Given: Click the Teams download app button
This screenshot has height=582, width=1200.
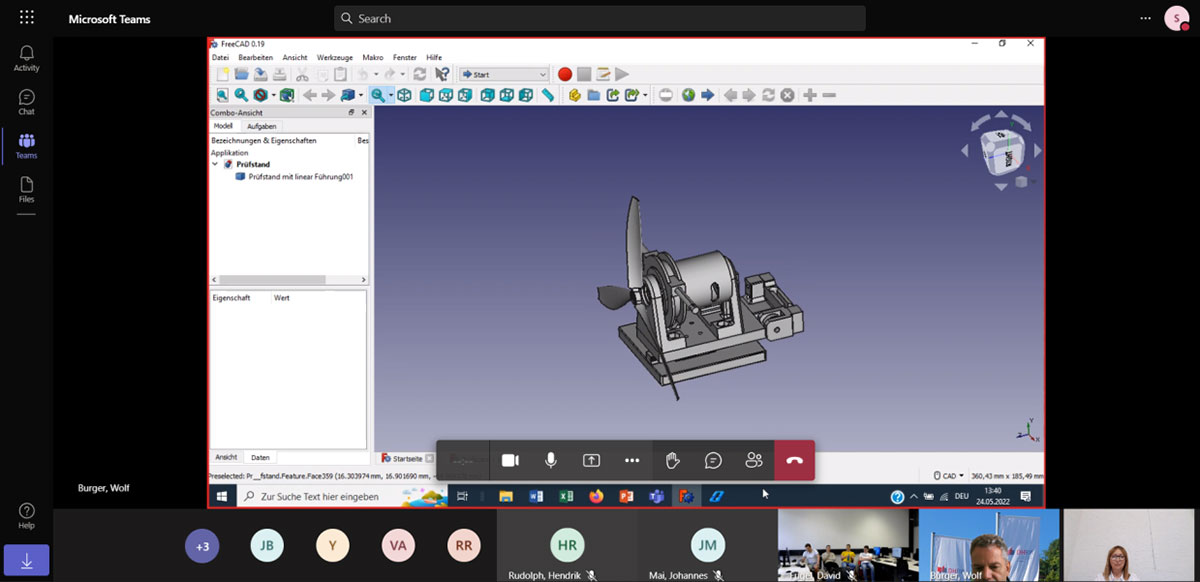Looking at the screenshot, I should tap(26, 561).
